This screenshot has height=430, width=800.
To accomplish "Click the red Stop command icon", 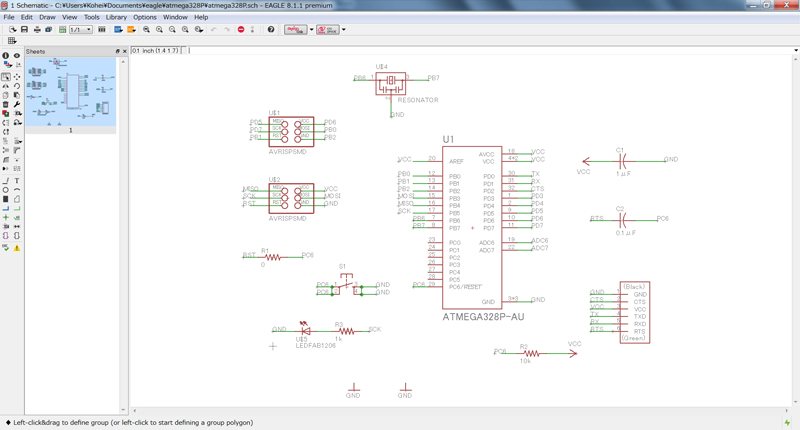I will [241, 30].
